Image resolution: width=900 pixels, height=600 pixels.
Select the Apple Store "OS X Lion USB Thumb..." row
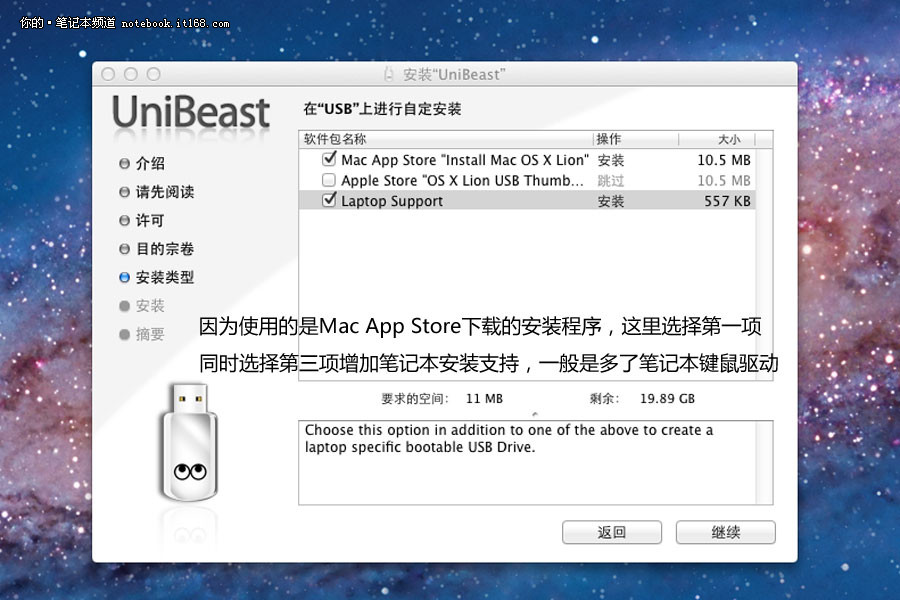(x=527, y=180)
